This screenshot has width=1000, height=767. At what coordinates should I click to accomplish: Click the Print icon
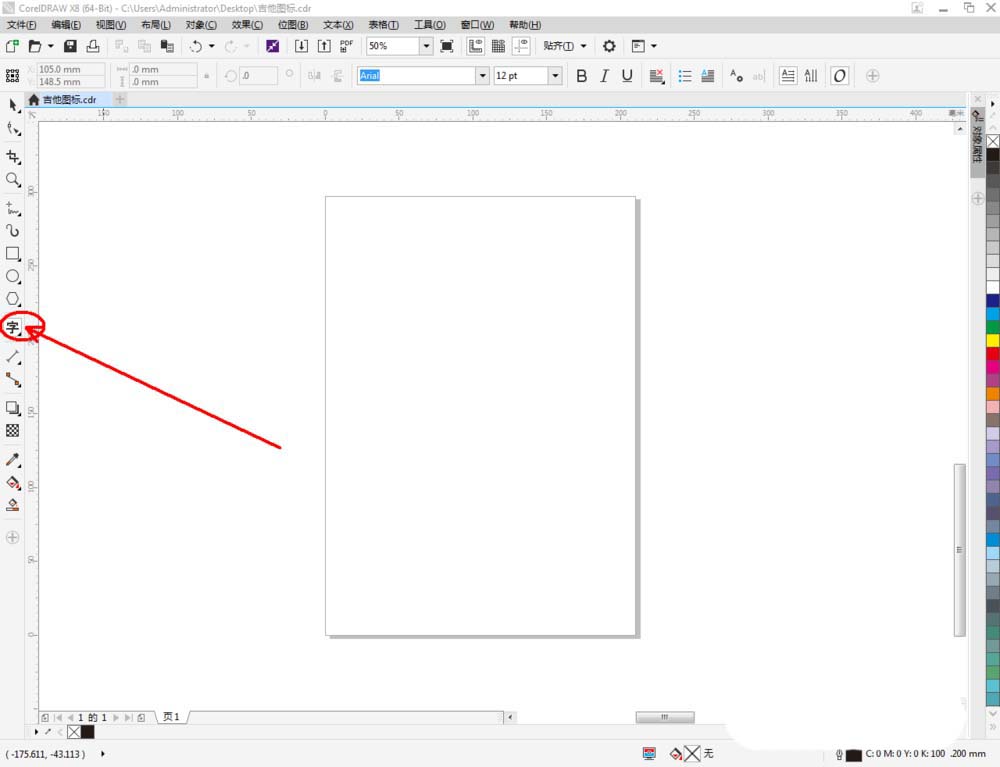93,46
